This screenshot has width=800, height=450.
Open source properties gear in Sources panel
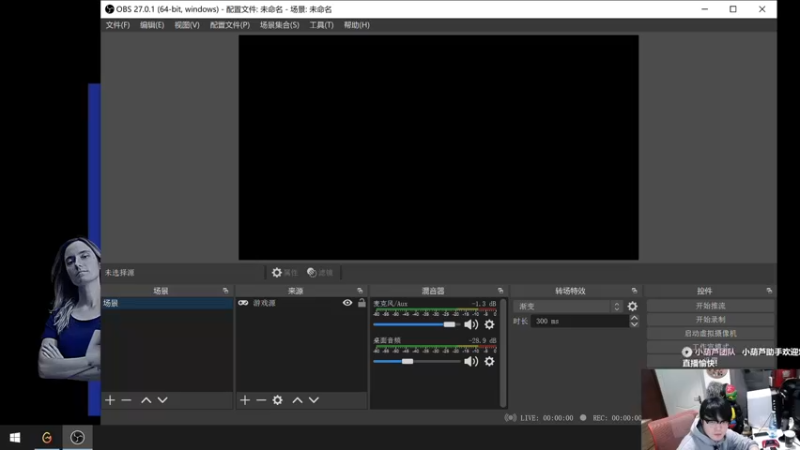278,400
